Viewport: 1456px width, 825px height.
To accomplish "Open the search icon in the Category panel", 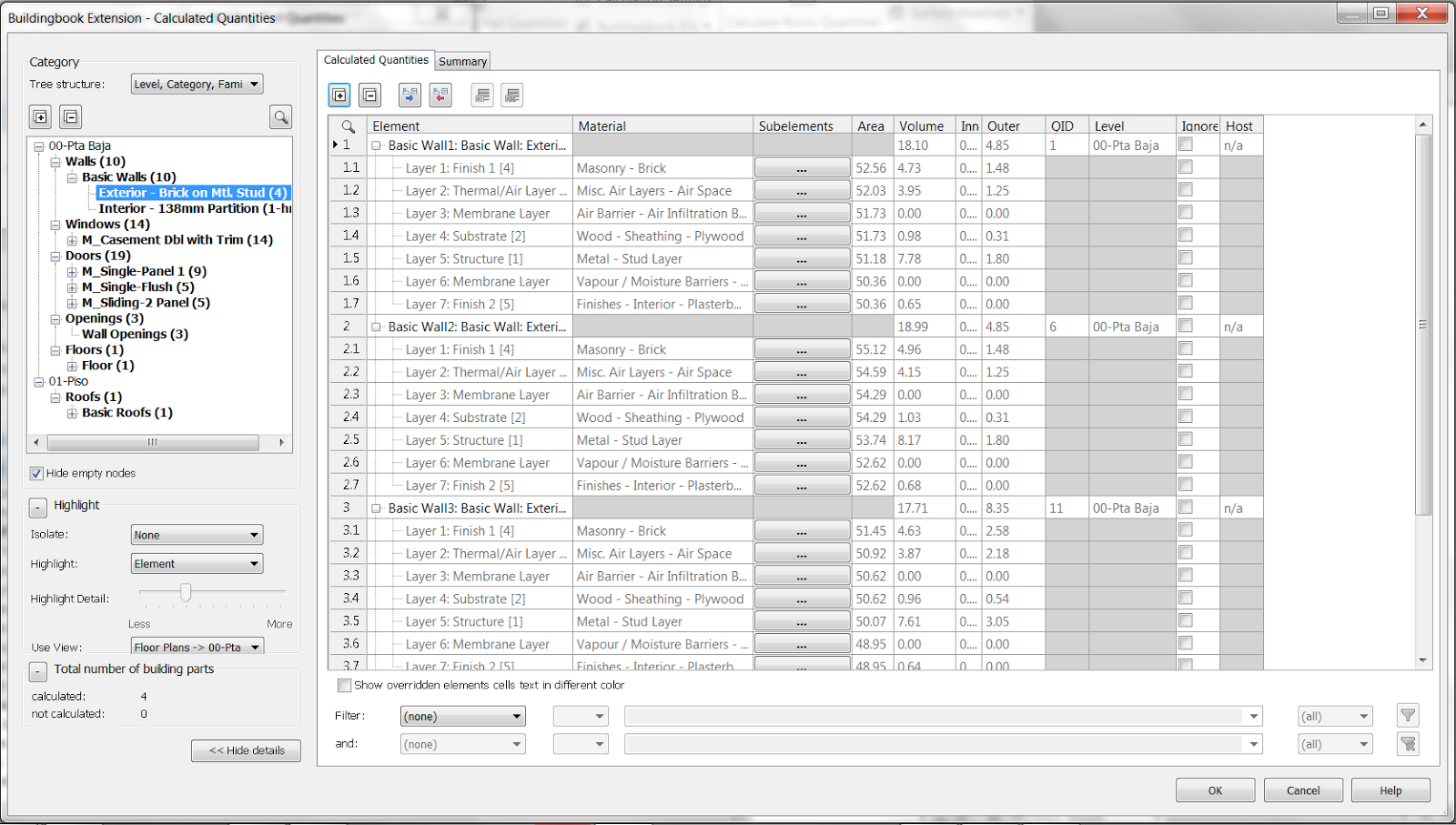I will pos(280,116).
